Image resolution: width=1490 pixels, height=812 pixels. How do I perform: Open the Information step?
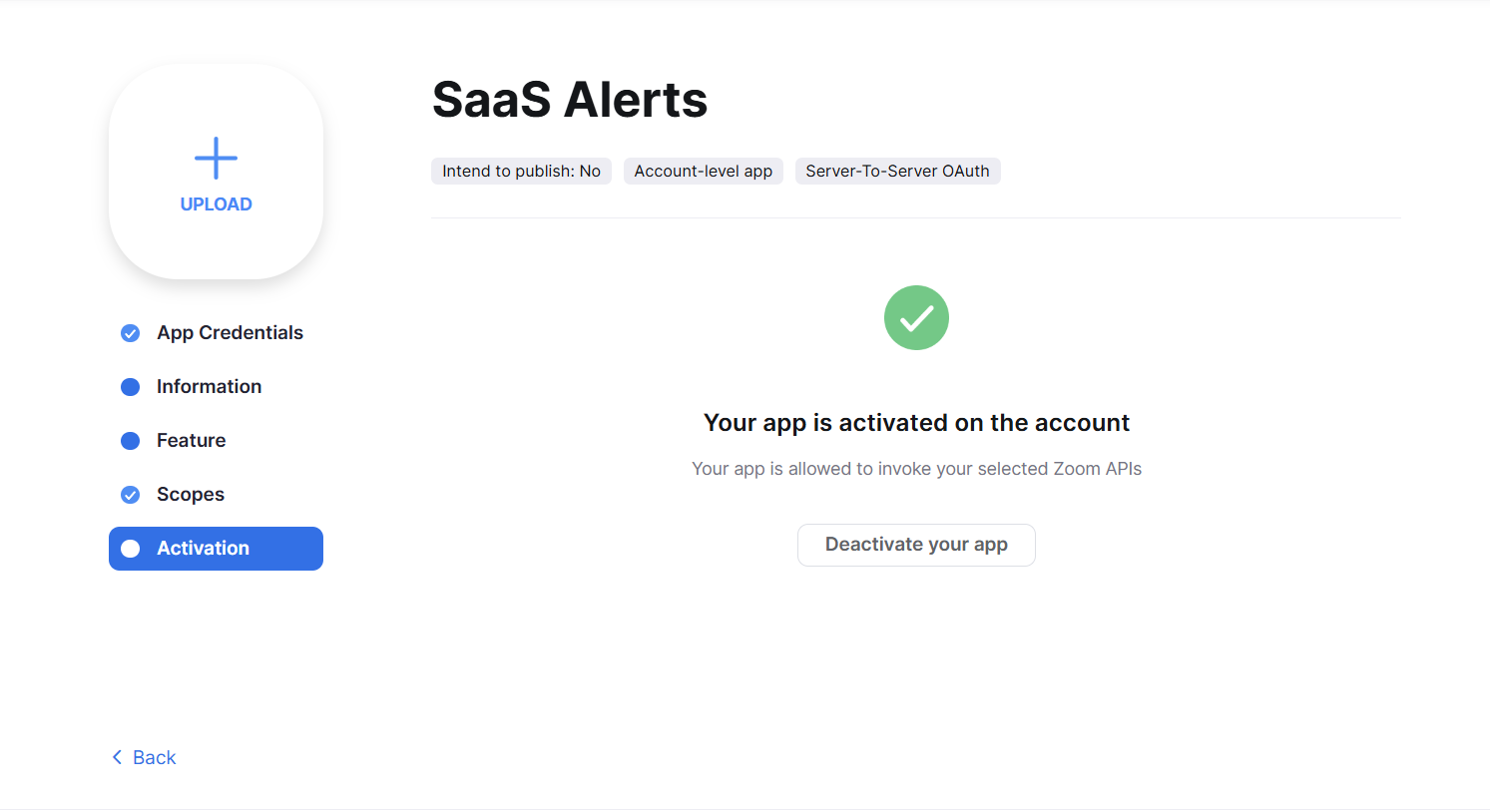pyautogui.click(x=216, y=387)
